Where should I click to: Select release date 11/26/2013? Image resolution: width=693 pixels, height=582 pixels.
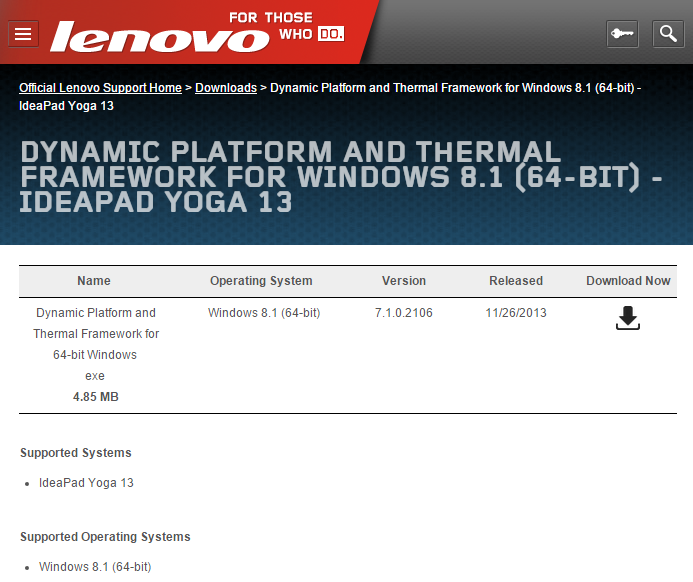(516, 313)
